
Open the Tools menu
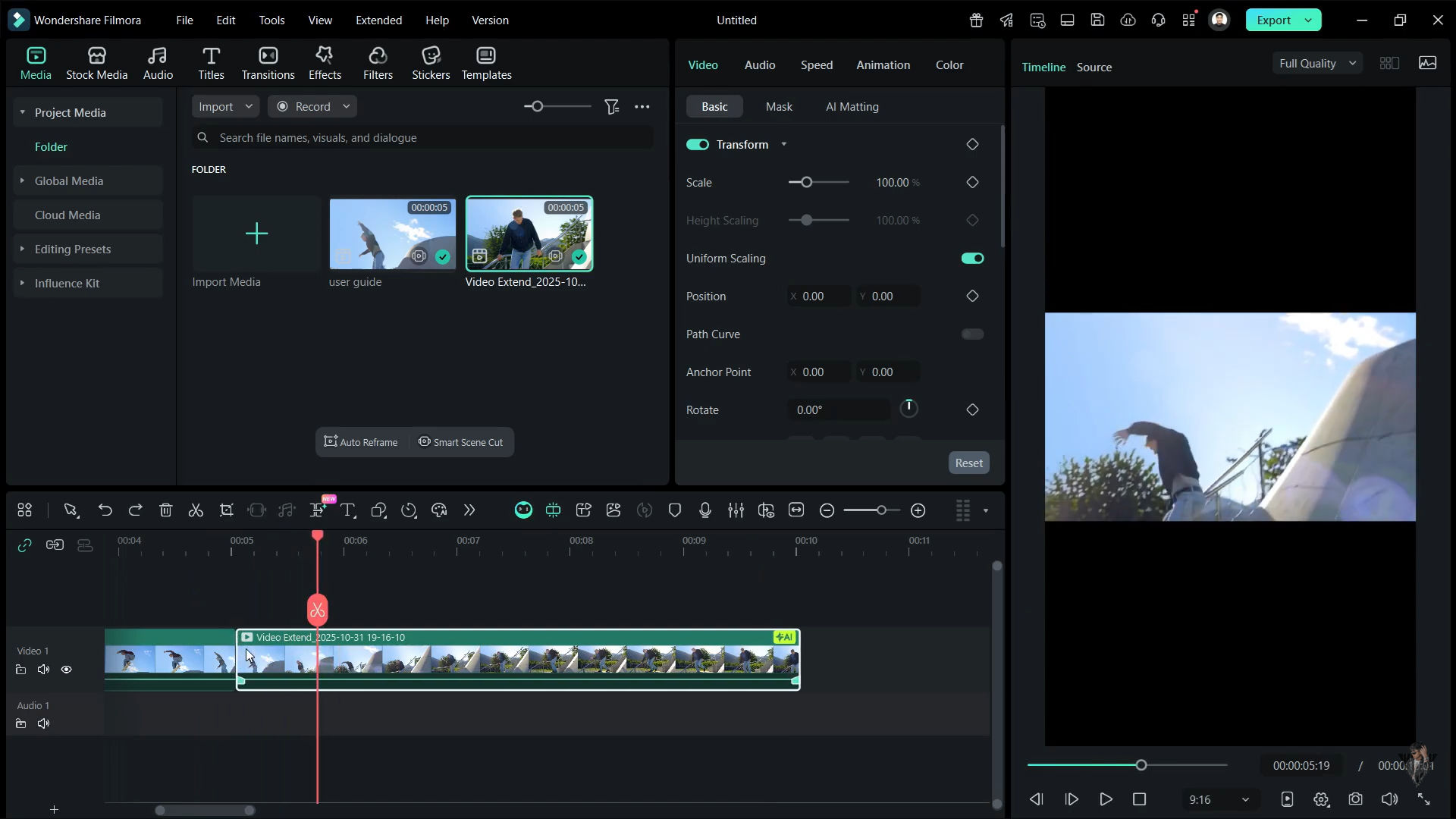tap(271, 20)
